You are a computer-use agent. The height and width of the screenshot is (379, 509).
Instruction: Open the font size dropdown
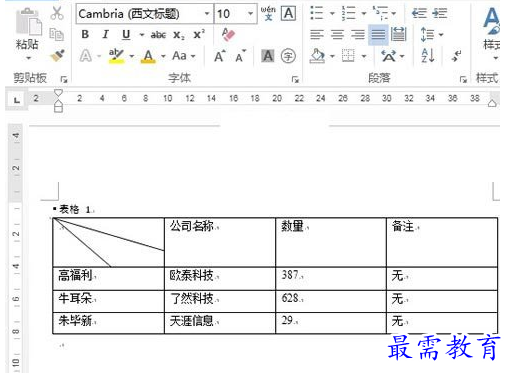point(250,14)
